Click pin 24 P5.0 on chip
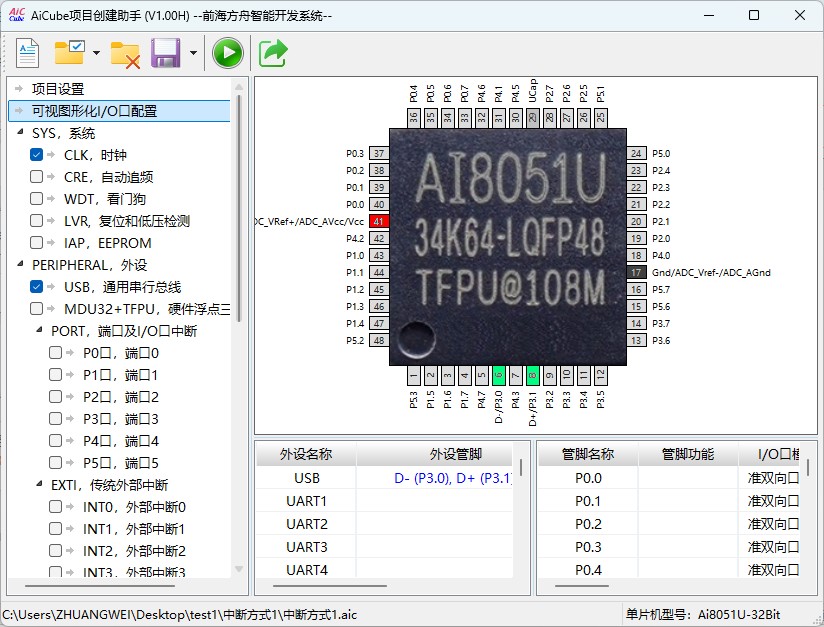 (x=636, y=153)
